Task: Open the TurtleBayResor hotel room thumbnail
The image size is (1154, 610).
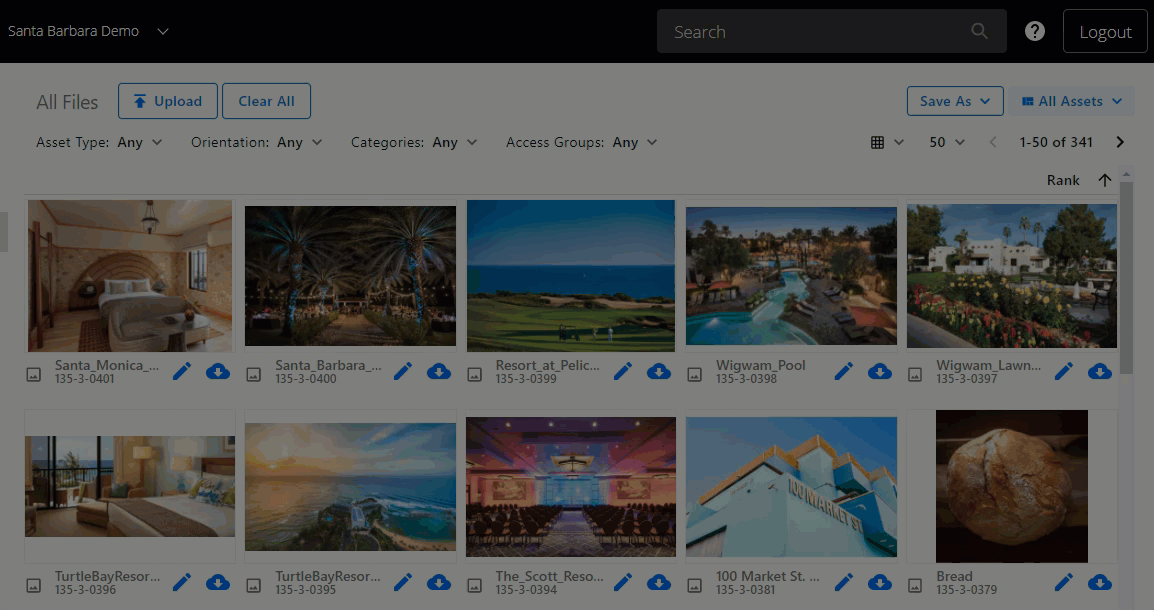Action: coord(130,486)
